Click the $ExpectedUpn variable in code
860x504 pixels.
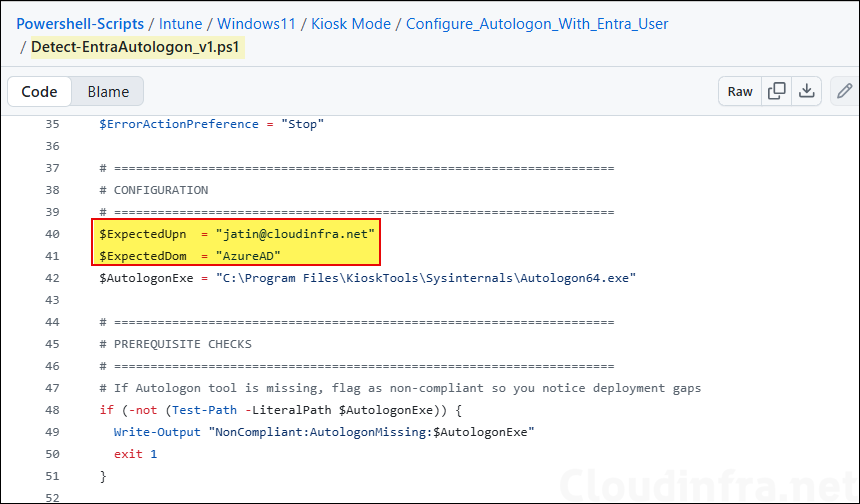coord(141,233)
